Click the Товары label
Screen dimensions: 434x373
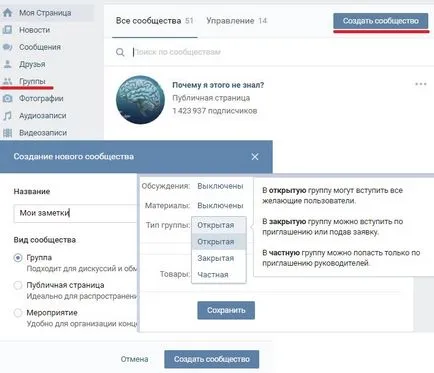tap(175, 274)
